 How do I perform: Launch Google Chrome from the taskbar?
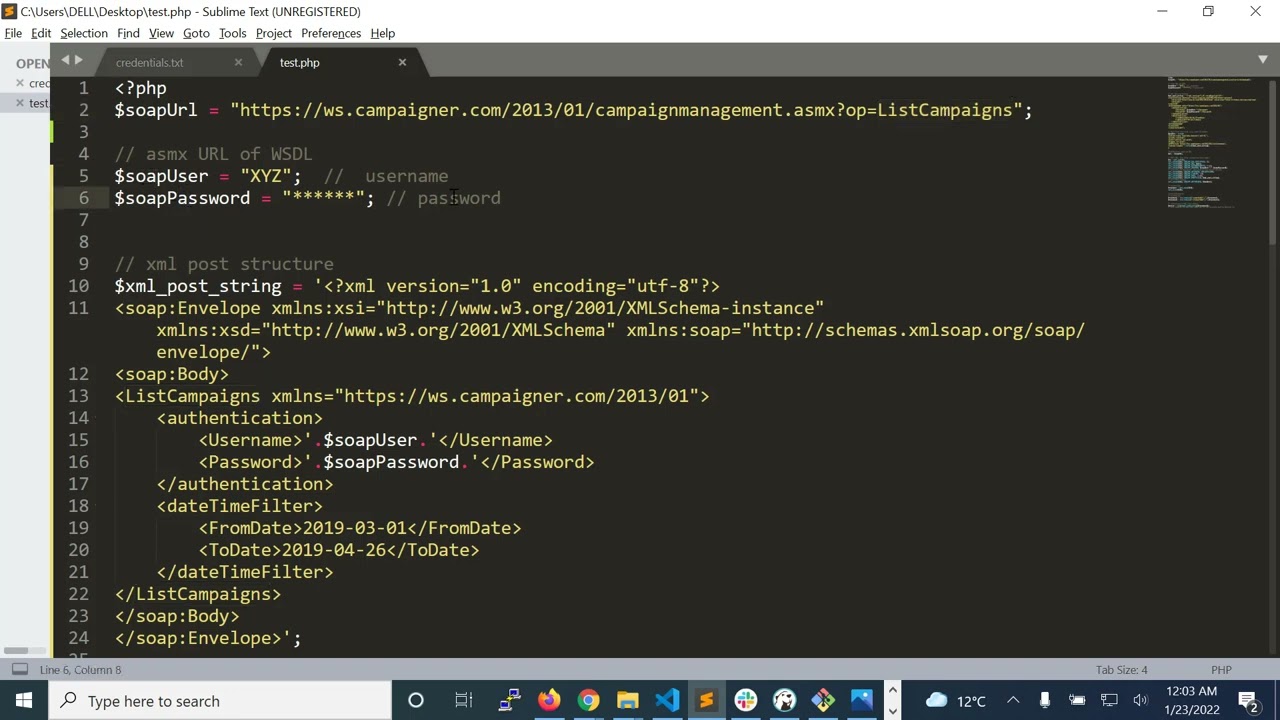[x=588, y=700]
